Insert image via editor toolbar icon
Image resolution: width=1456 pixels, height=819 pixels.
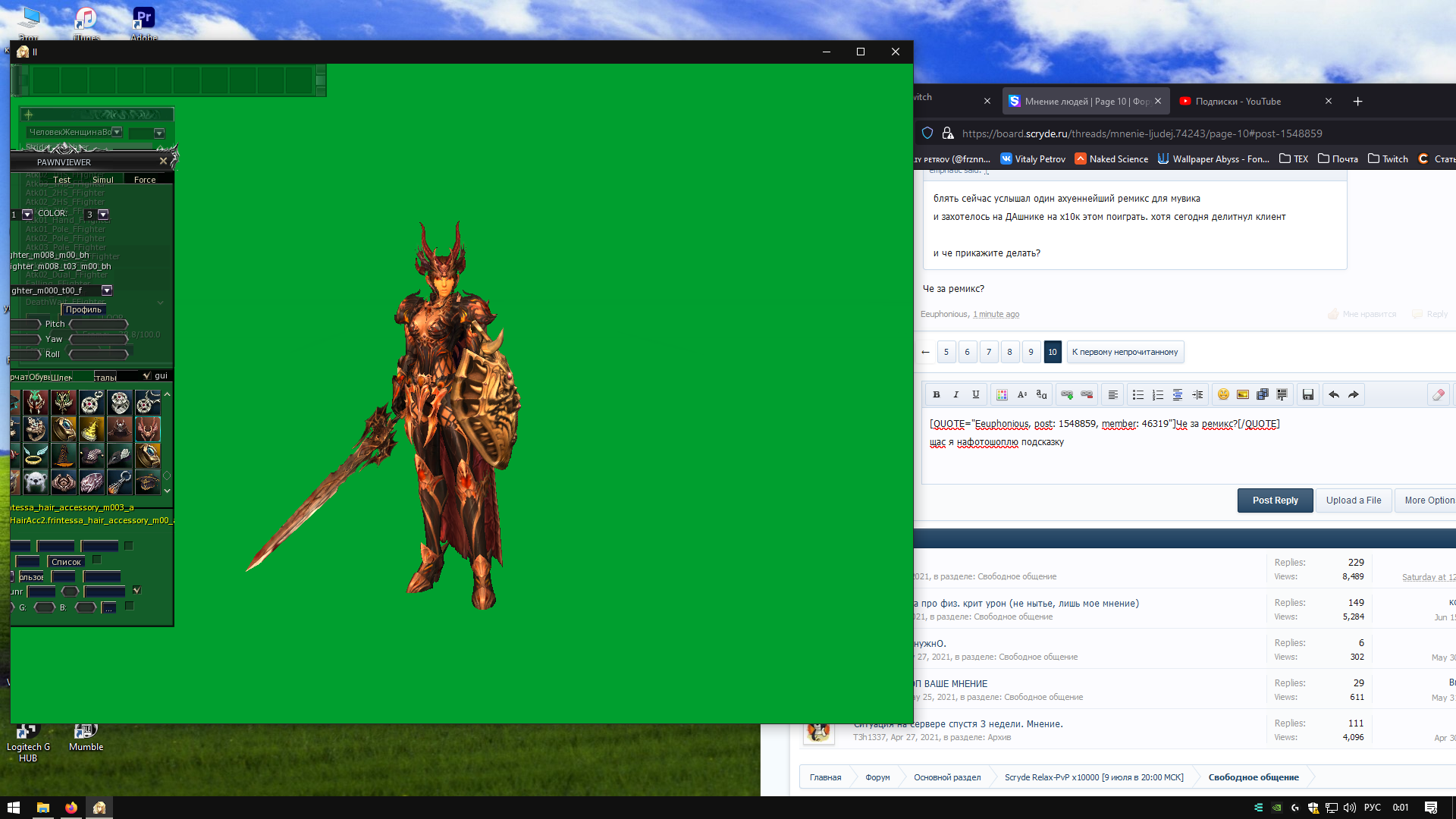pyautogui.click(x=1243, y=394)
